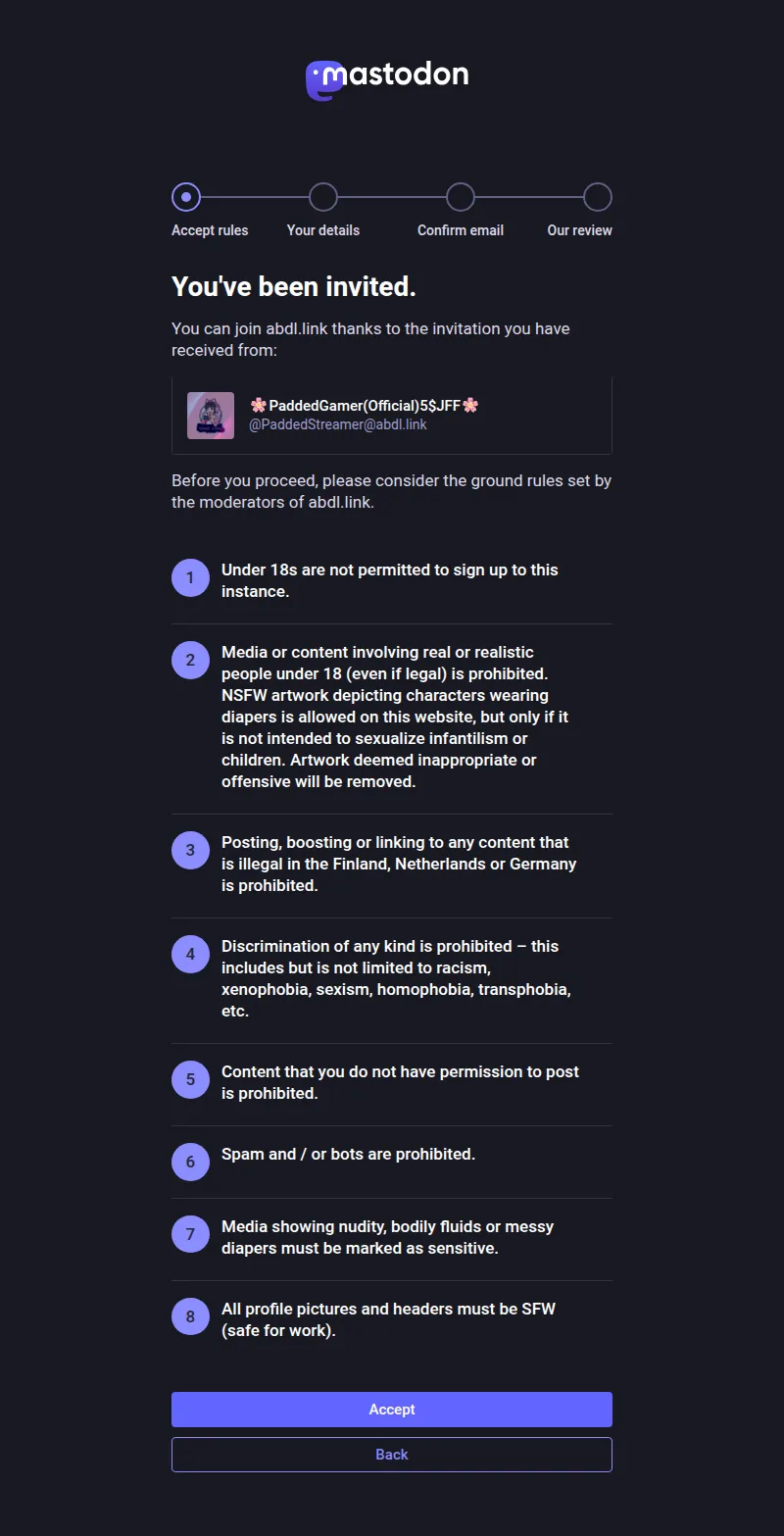Click the rule number 2 badge
The image size is (784, 1536).
(190, 661)
